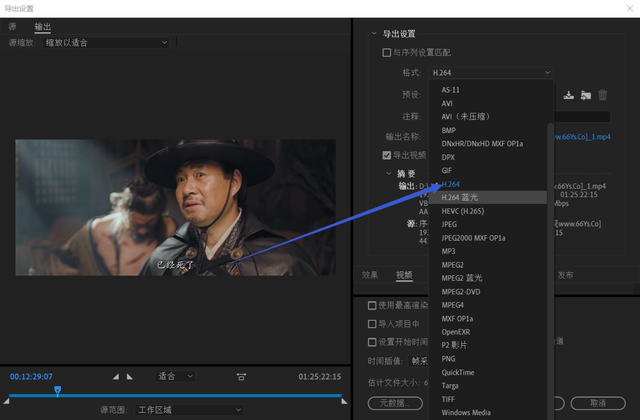Viewport: 640px width, 420px height.
Task: Click the current timecode 00:12:29:07
Action: click(31, 376)
